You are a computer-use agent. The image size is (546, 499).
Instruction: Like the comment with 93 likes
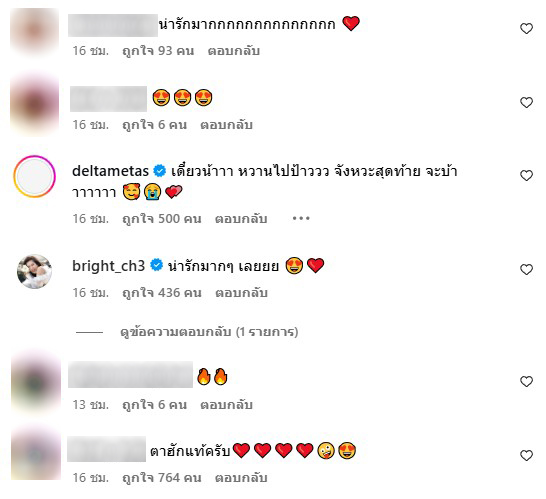(x=526, y=29)
